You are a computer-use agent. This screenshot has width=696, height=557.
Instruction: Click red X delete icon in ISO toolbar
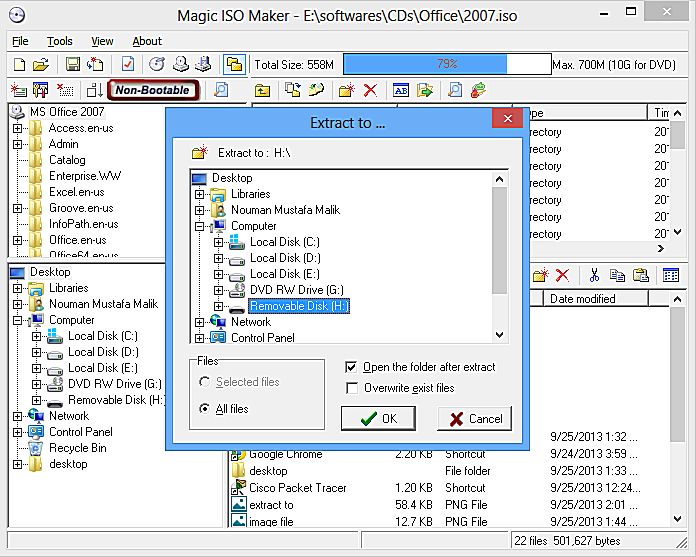click(370, 90)
